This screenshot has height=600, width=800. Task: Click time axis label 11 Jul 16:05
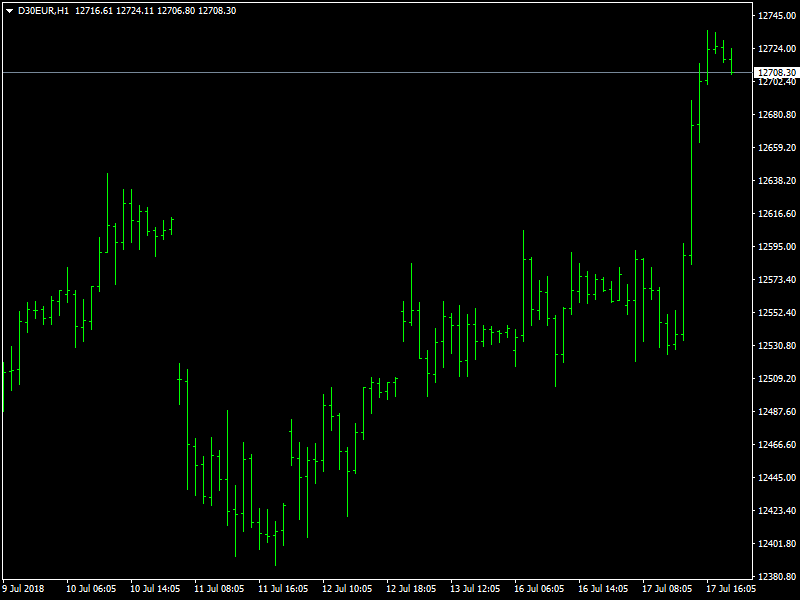(283, 589)
